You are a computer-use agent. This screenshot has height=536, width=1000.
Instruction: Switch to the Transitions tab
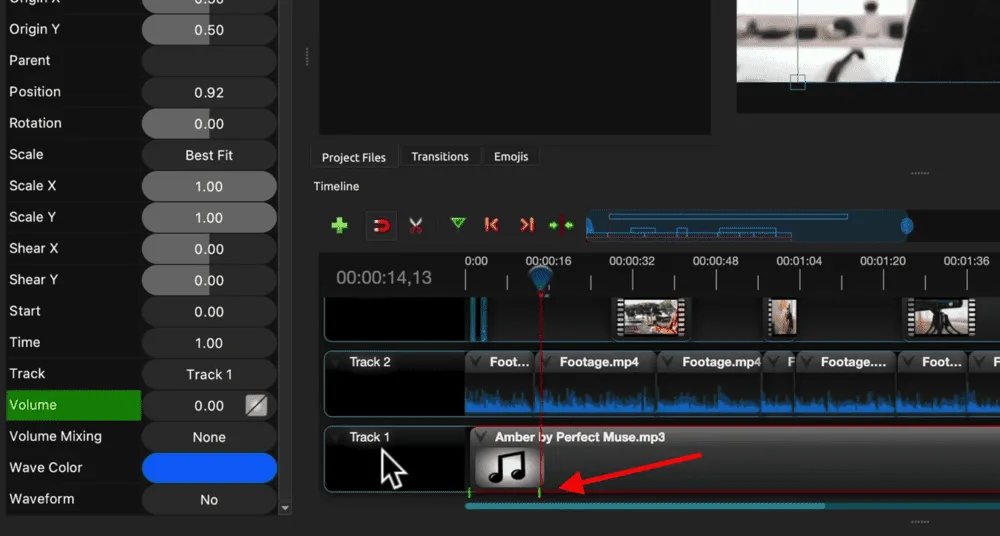point(439,157)
